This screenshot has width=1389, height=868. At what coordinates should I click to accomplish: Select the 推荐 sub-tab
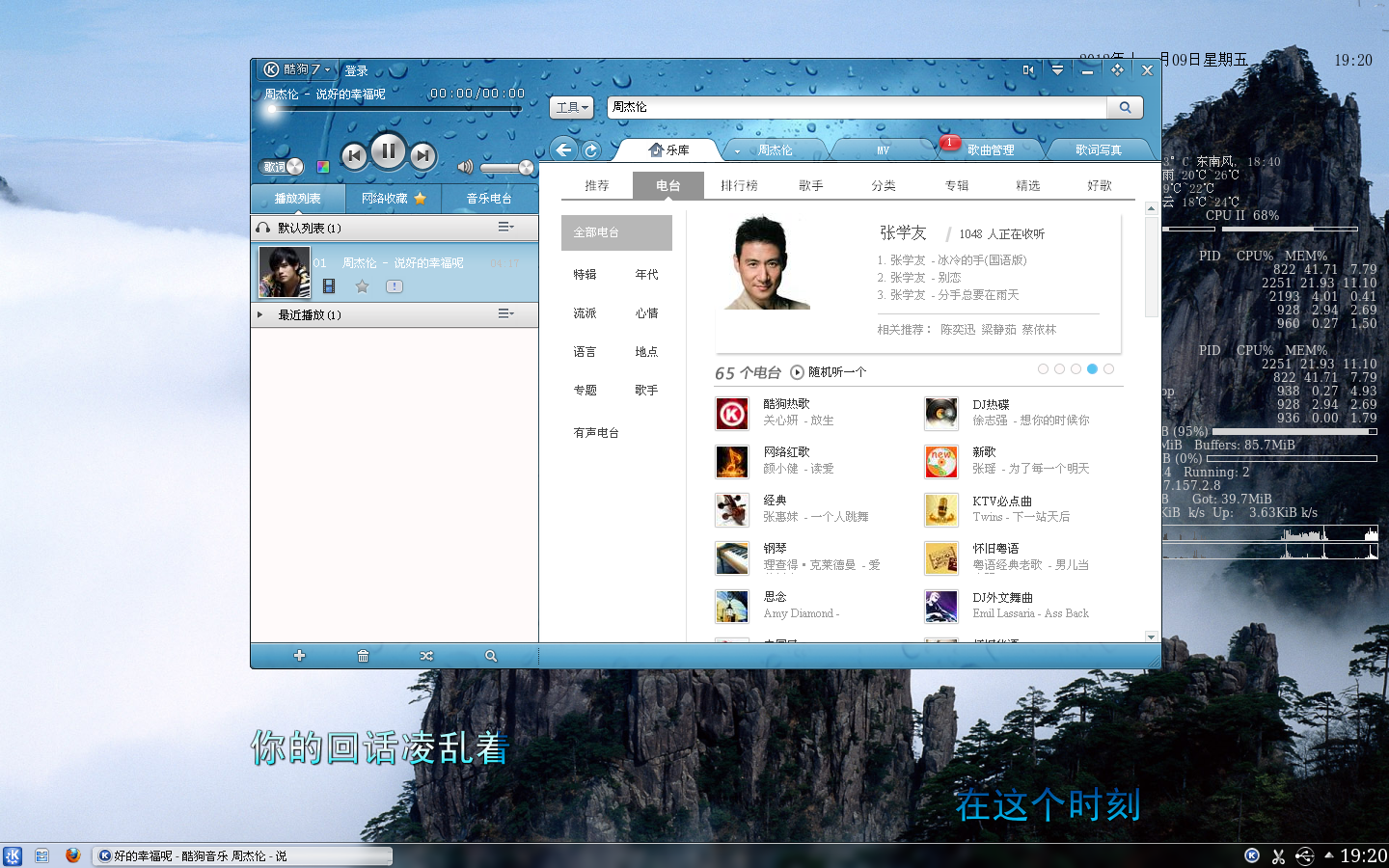[x=597, y=185]
